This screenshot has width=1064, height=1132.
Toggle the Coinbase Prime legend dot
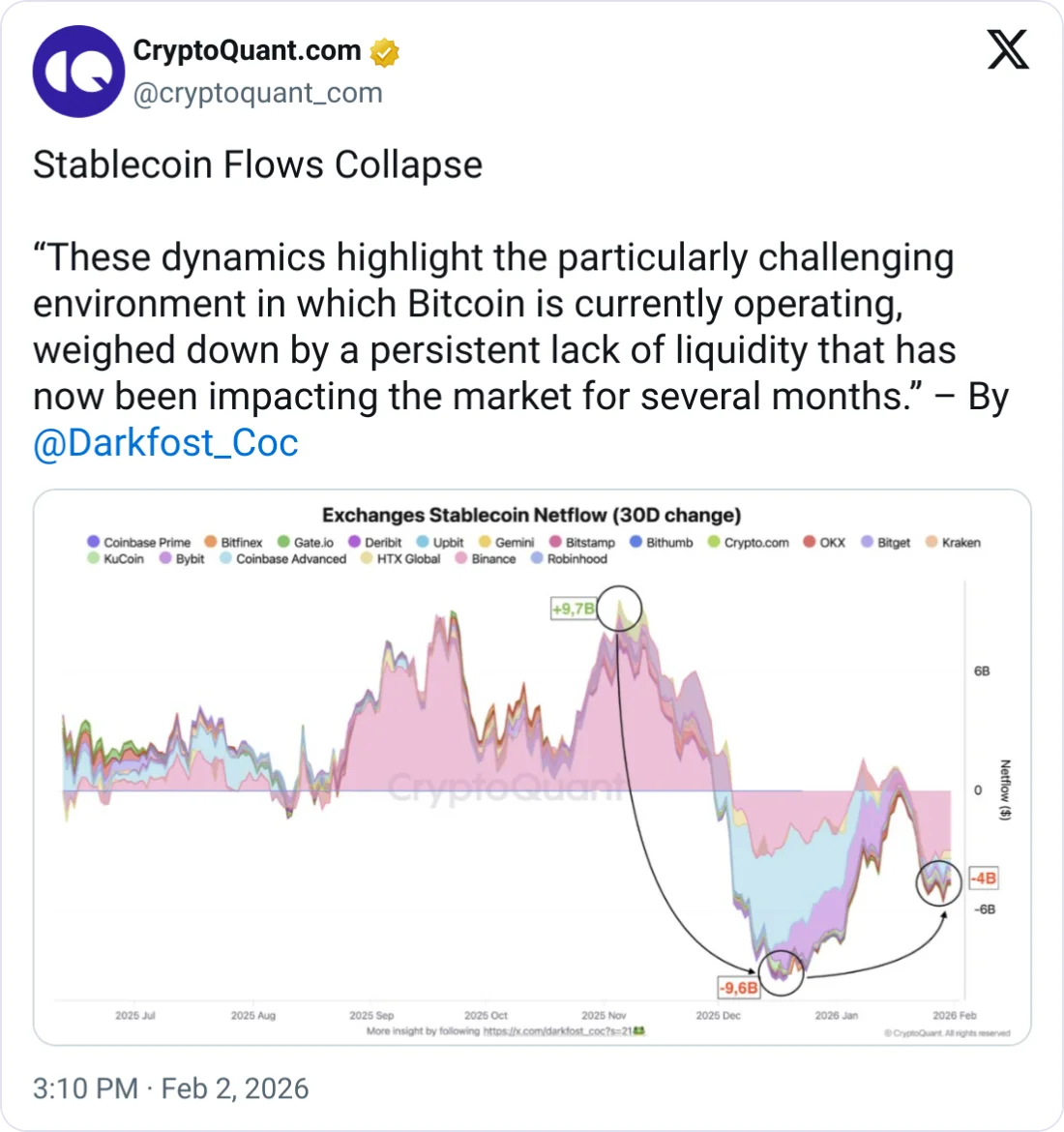94,542
